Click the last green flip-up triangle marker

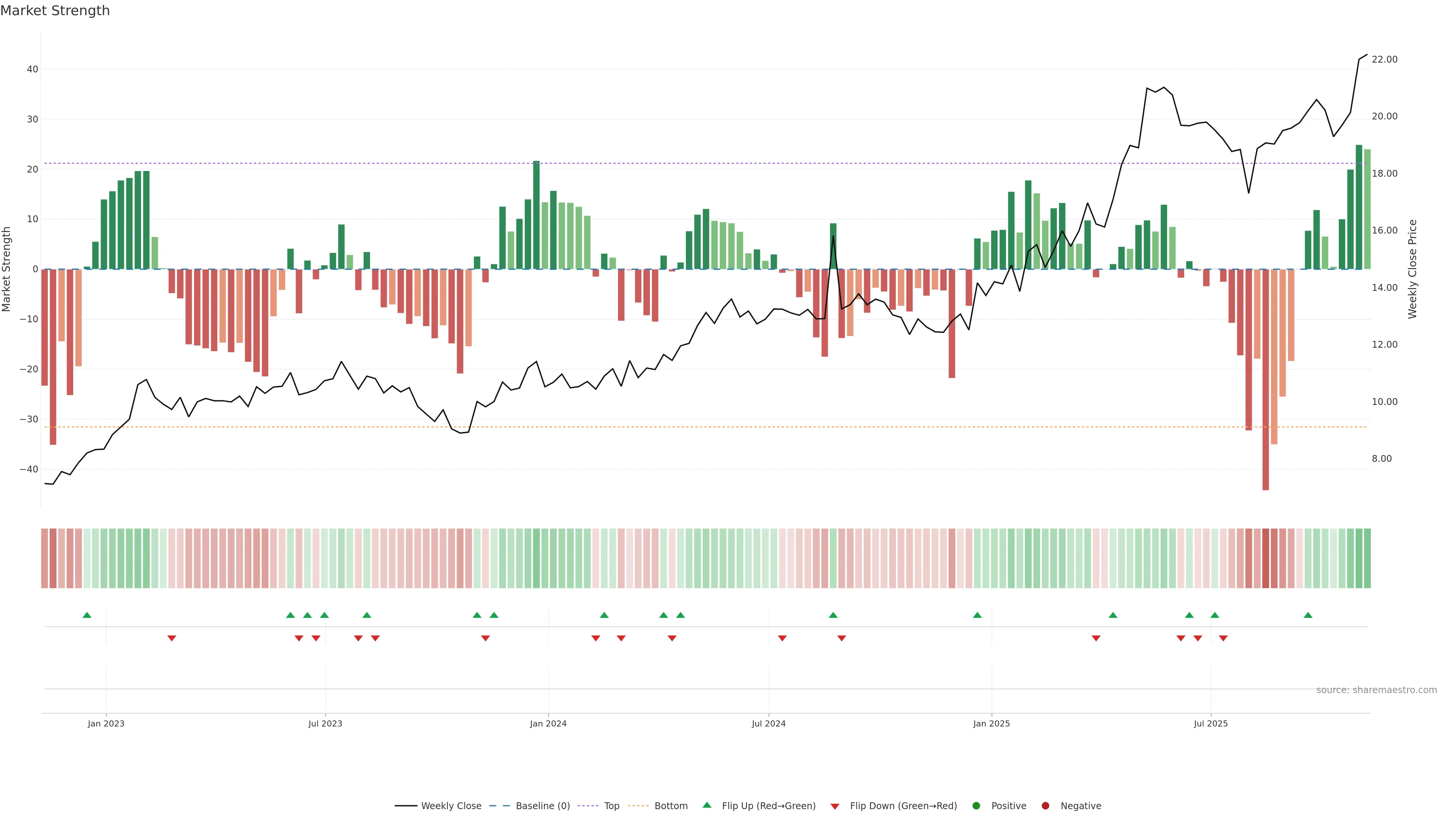tap(1308, 615)
